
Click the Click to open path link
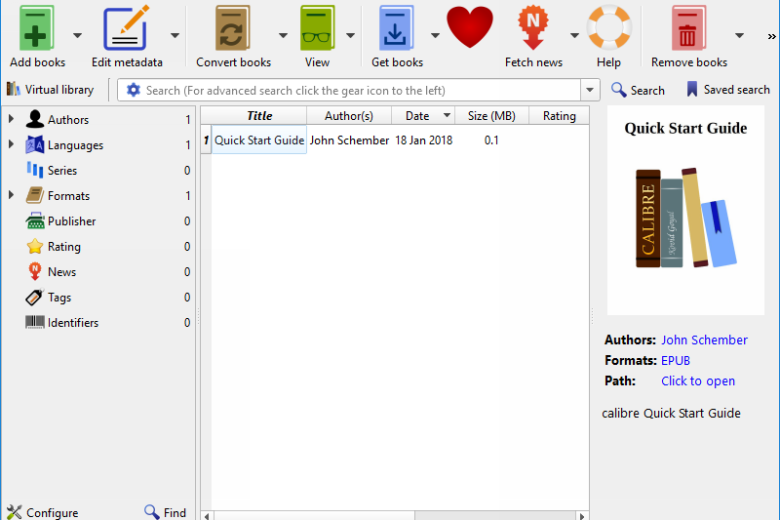[697, 381]
